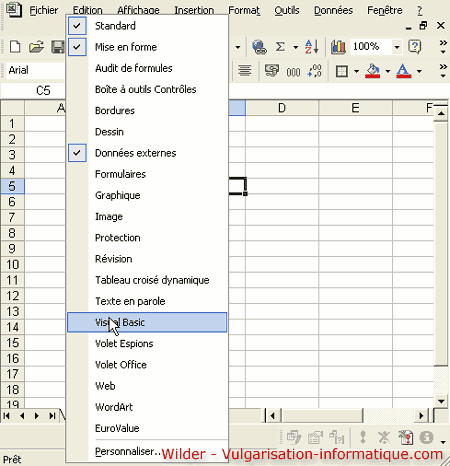Viewport: 450px width, 466px height.
Task: Click the horizontal scrollbar thumb
Action: coord(322,416)
